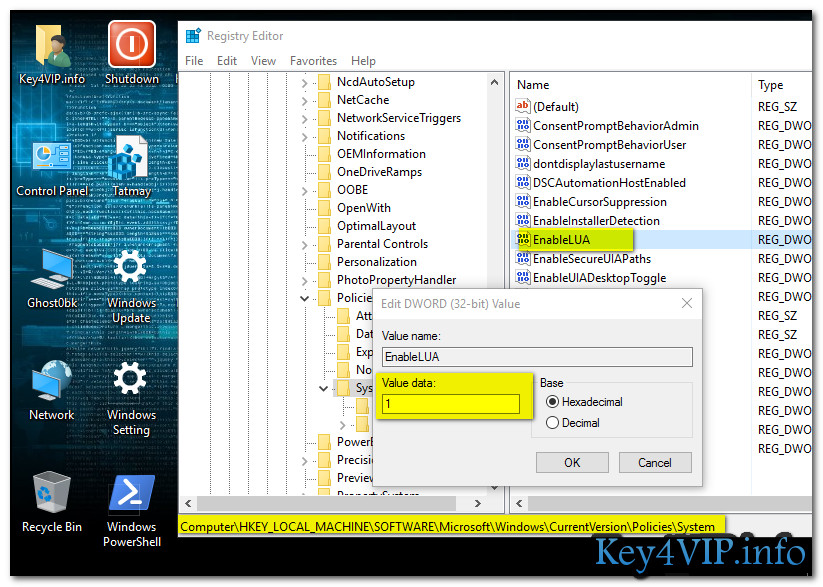
Task: Open Windows Setting desktop shortcut
Action: tap(131, 398)
